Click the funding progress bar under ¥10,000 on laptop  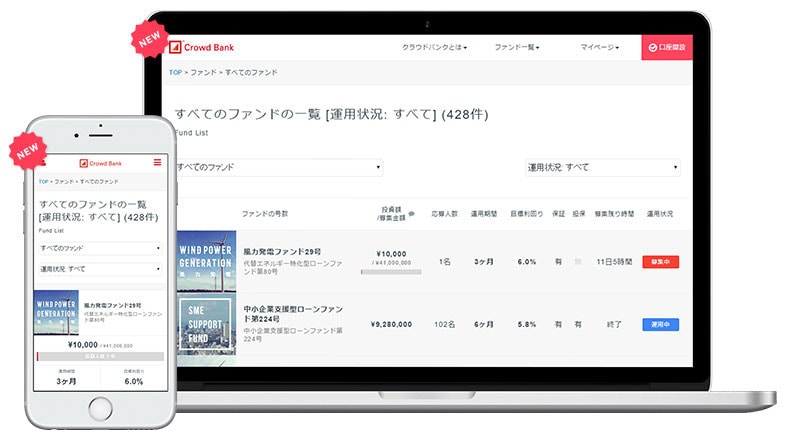click(391, 272)
